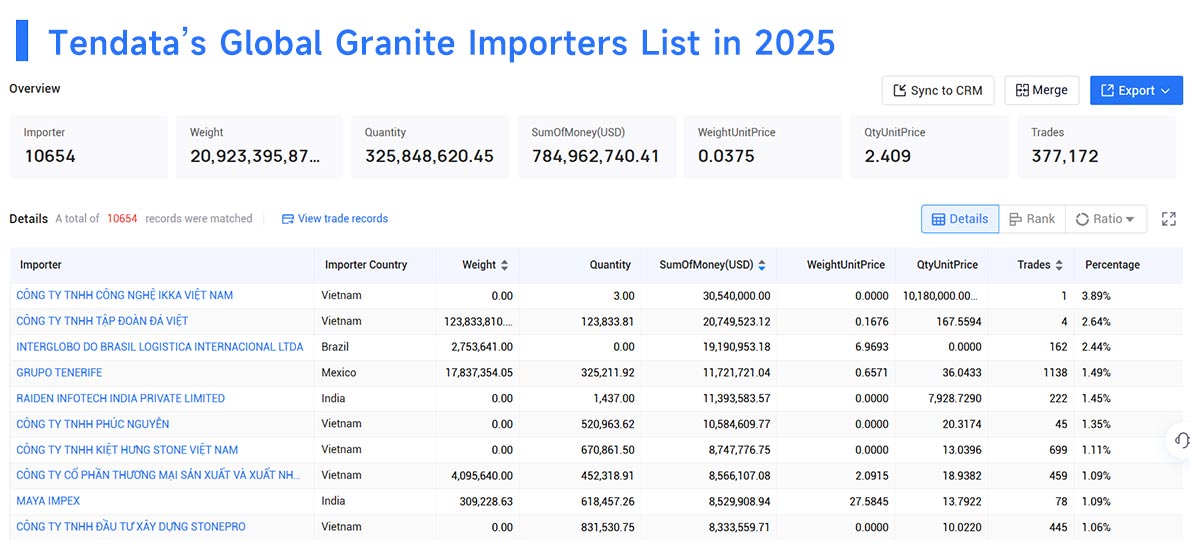Click the QtyUnitPrice card 2.409
This screenshot has height=552, width=1190.
pos(930,147)
